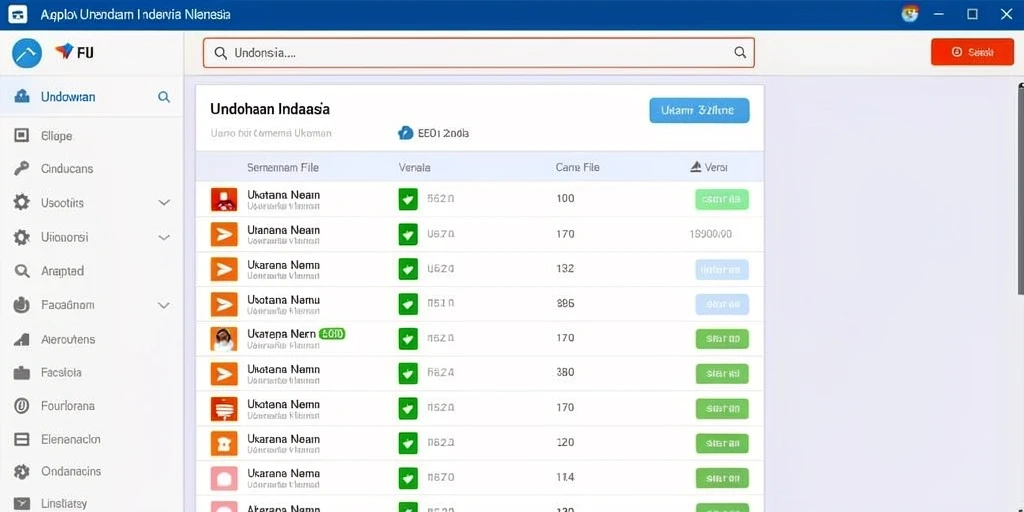Toggle green checkbox in the row with value 132
Screen dimensions: 1024x512
point(408,268)
